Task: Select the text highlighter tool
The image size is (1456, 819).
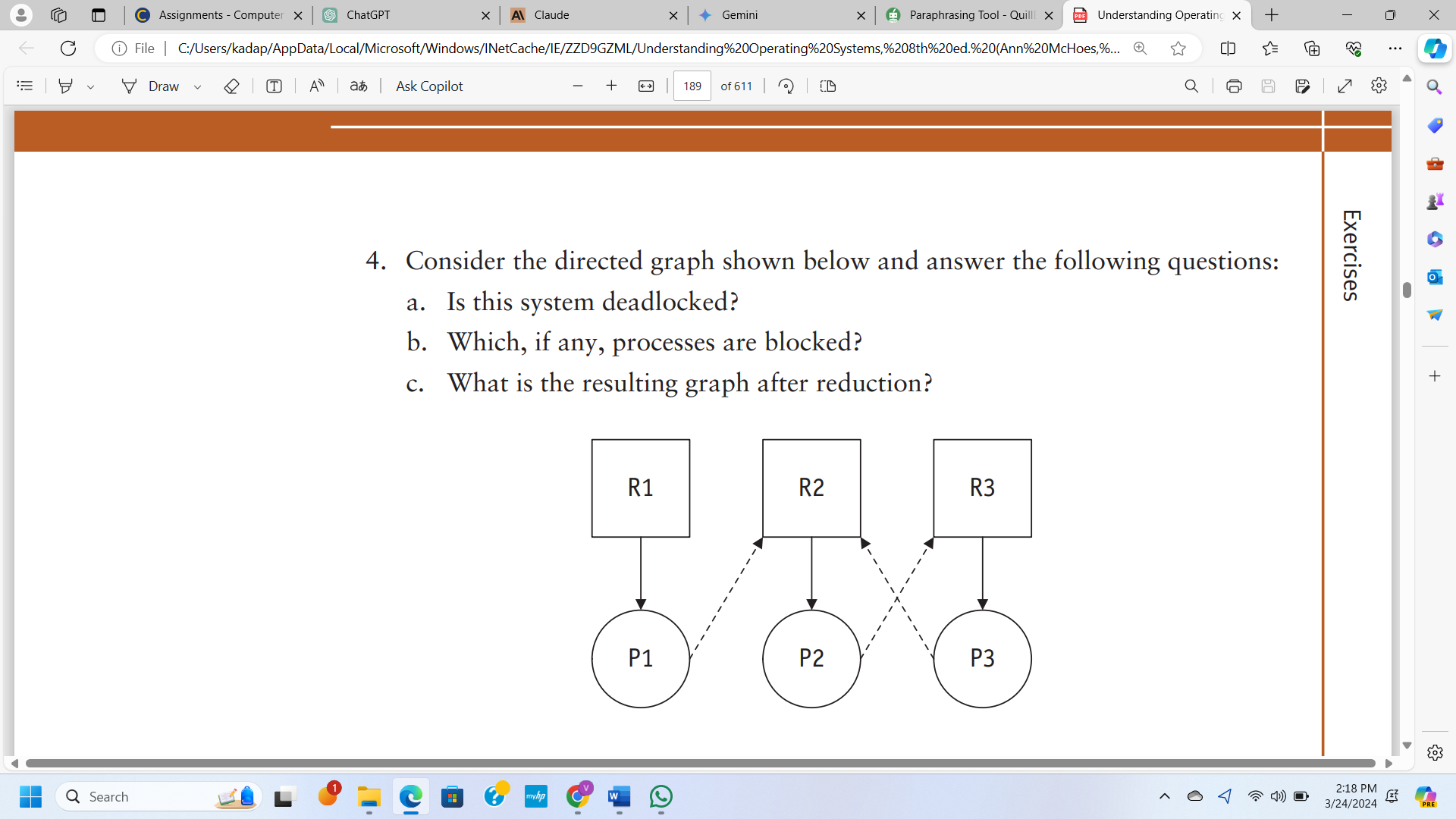Action: point(66,86)
